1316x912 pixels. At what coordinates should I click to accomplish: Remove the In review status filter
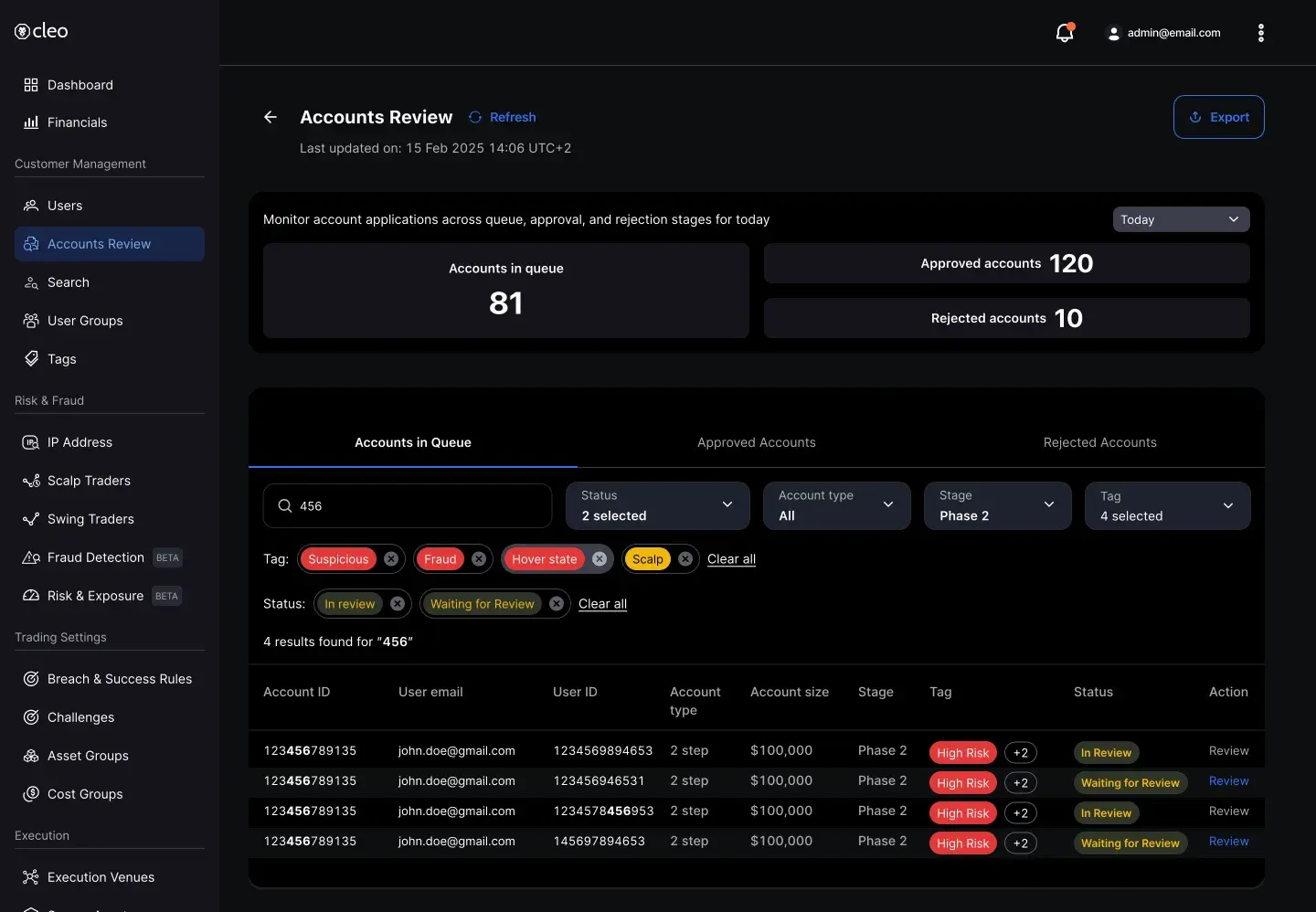coord(398,604)
